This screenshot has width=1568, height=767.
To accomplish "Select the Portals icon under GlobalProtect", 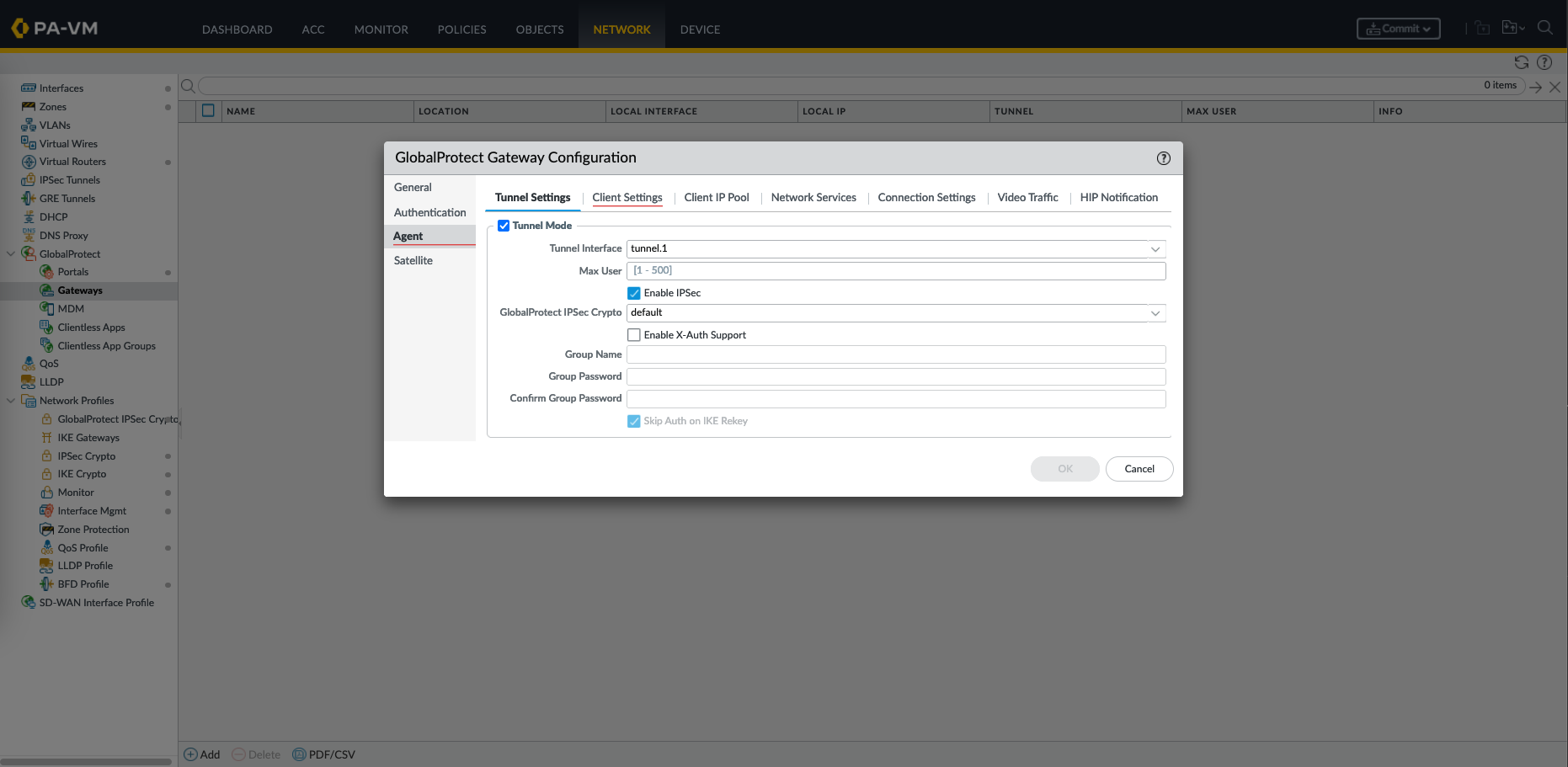I will click(47, 272).
